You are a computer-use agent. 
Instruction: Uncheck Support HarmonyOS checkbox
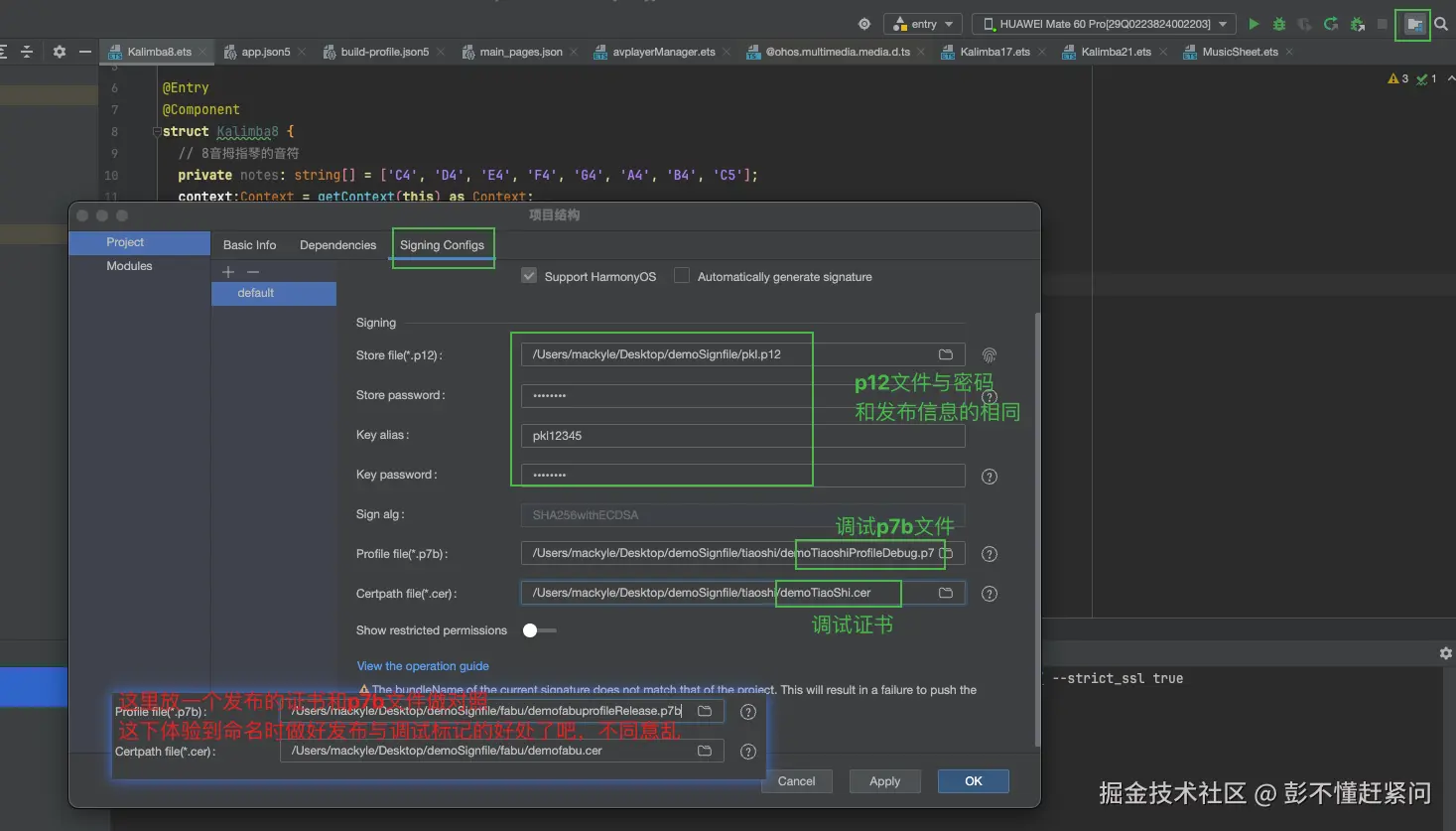click(529, 276)
